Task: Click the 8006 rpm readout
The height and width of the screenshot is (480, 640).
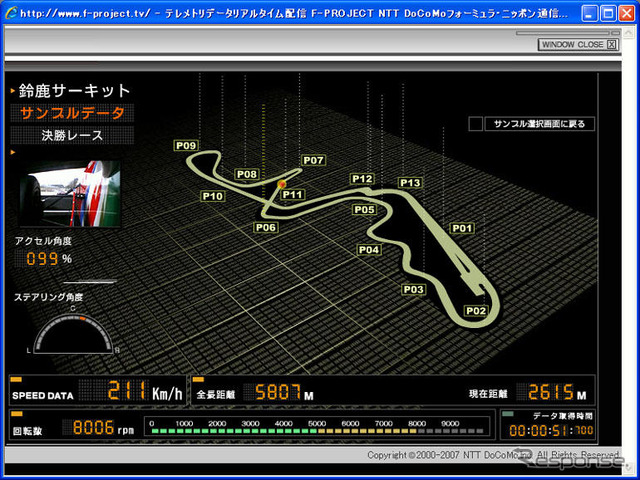Action: 103,428
